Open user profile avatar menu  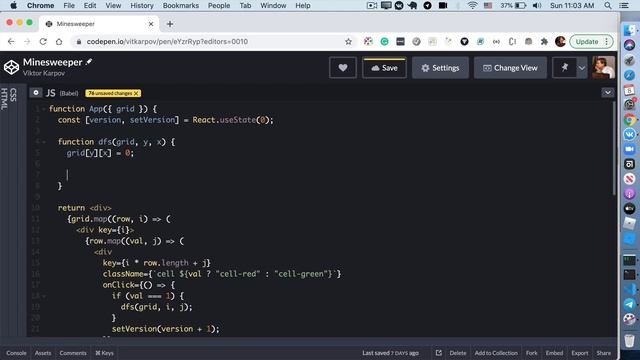(x=603, y=67)
